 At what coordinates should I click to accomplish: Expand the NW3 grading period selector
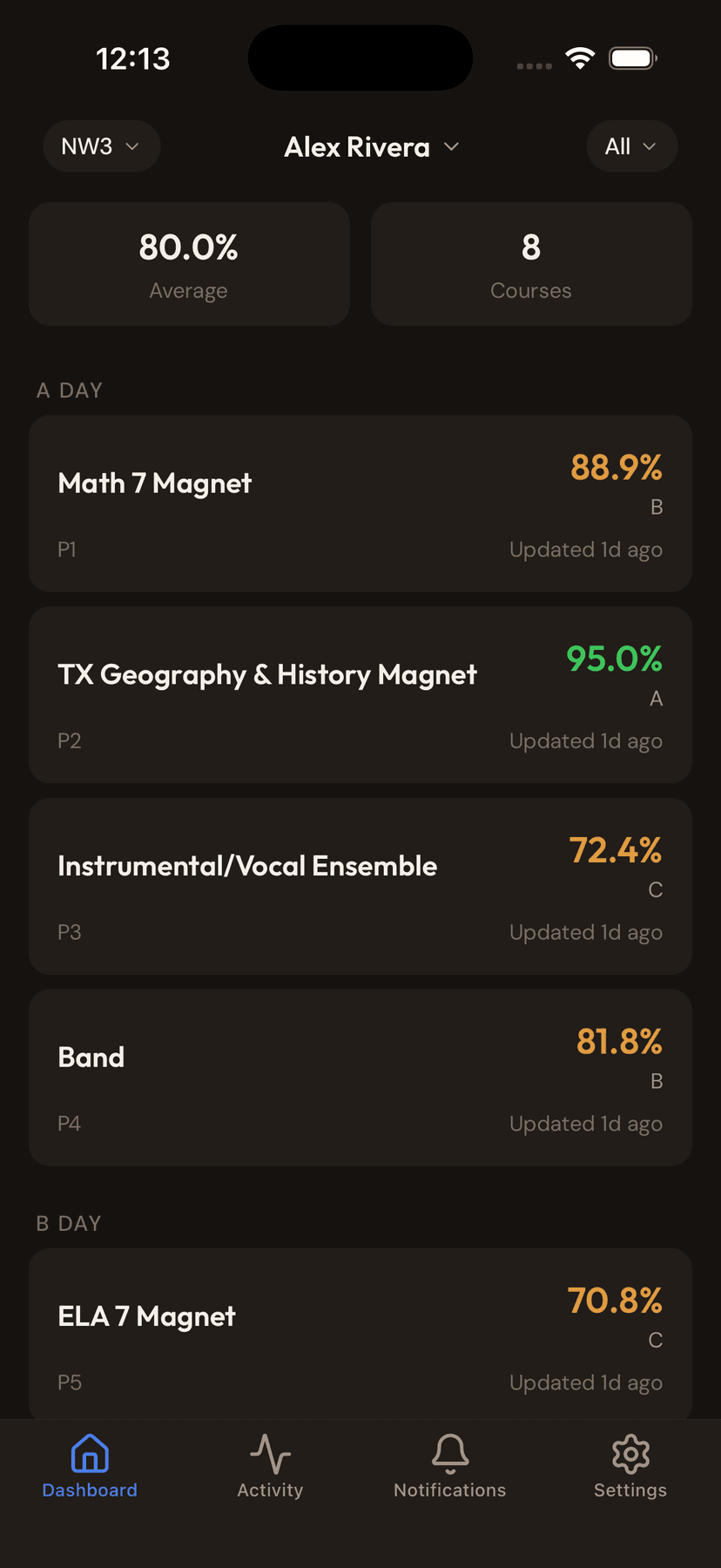pos(101,146)
